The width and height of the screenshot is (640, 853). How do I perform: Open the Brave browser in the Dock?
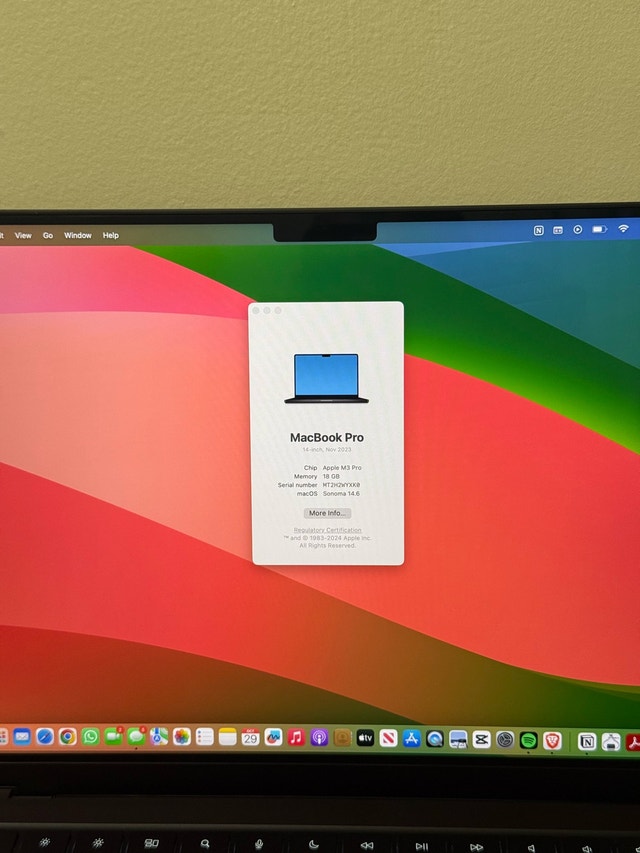coord(552,740)
